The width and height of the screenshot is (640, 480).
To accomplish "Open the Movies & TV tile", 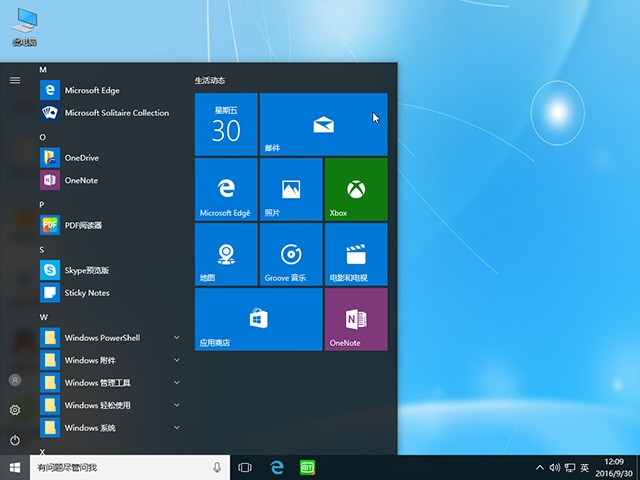I will [x=355, y=254].
